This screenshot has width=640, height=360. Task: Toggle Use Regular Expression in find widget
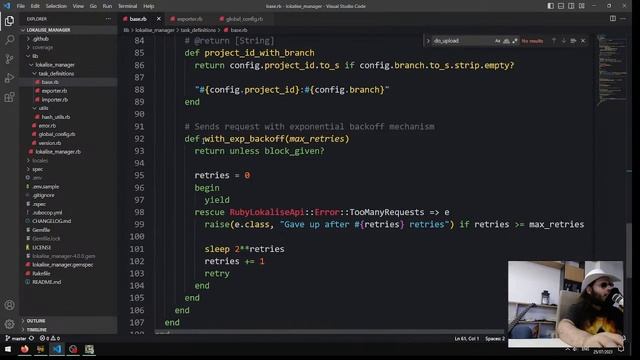point(515,41)
